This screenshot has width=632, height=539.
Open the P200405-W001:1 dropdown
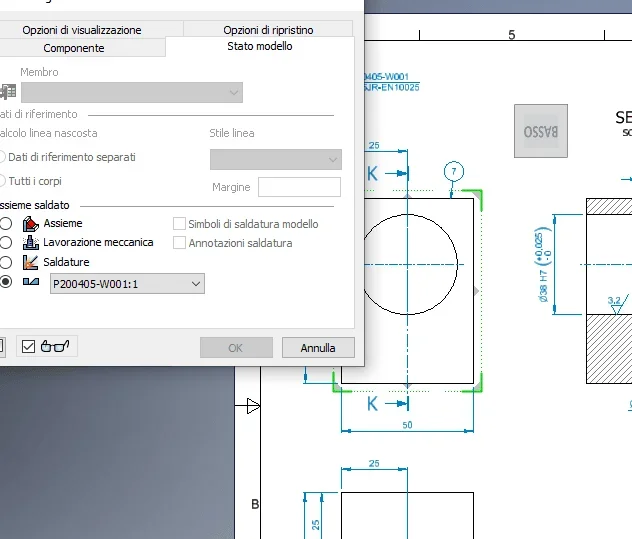pos(127,284)
